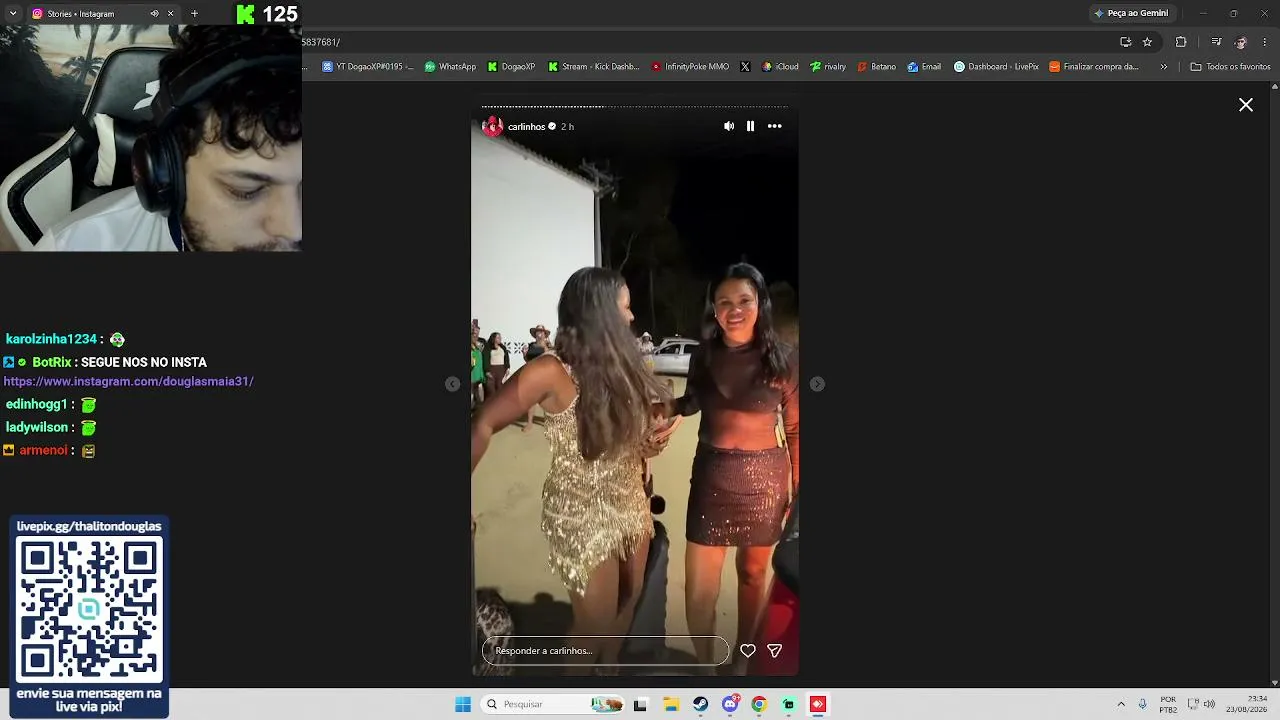Click the story progress bar at the top
Screen dimensions: 1280x720
pos(634,106)
